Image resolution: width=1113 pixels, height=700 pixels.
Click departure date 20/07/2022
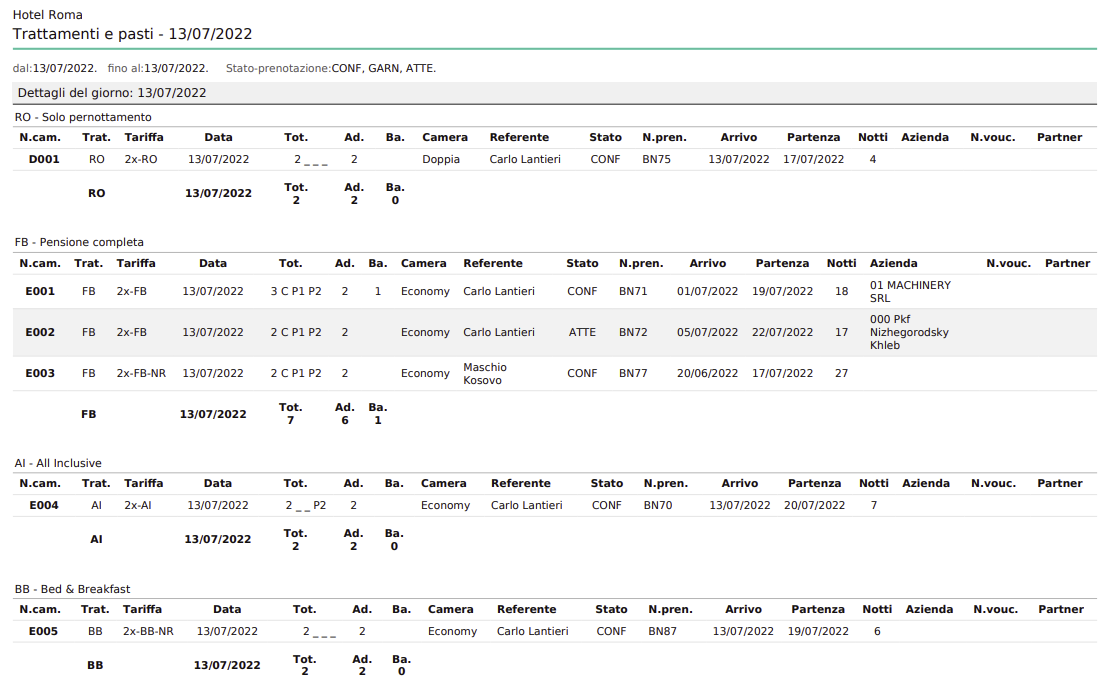coord(814,506)
